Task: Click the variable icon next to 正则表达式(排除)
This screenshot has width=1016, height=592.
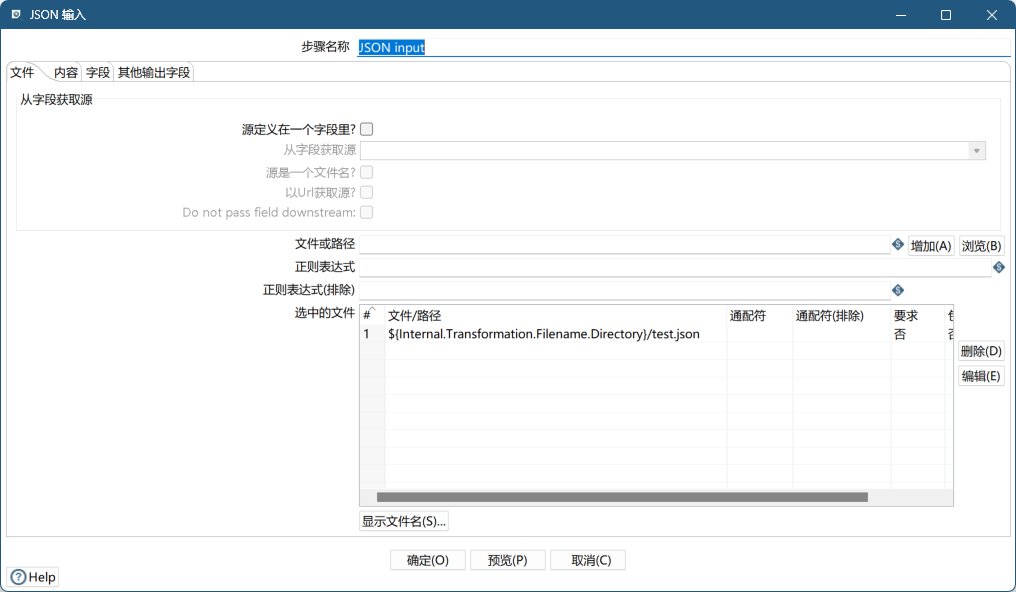Action: [897, 289]
